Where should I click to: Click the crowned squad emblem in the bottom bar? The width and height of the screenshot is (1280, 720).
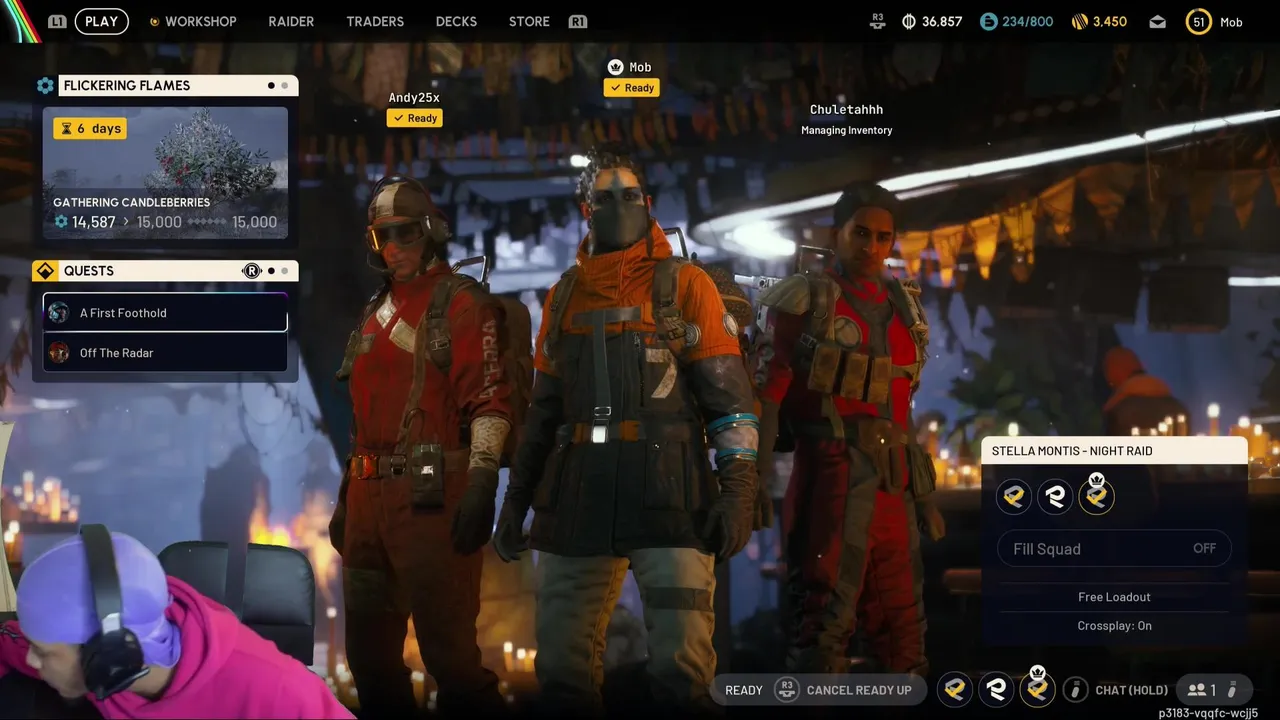coord(1037,688)
